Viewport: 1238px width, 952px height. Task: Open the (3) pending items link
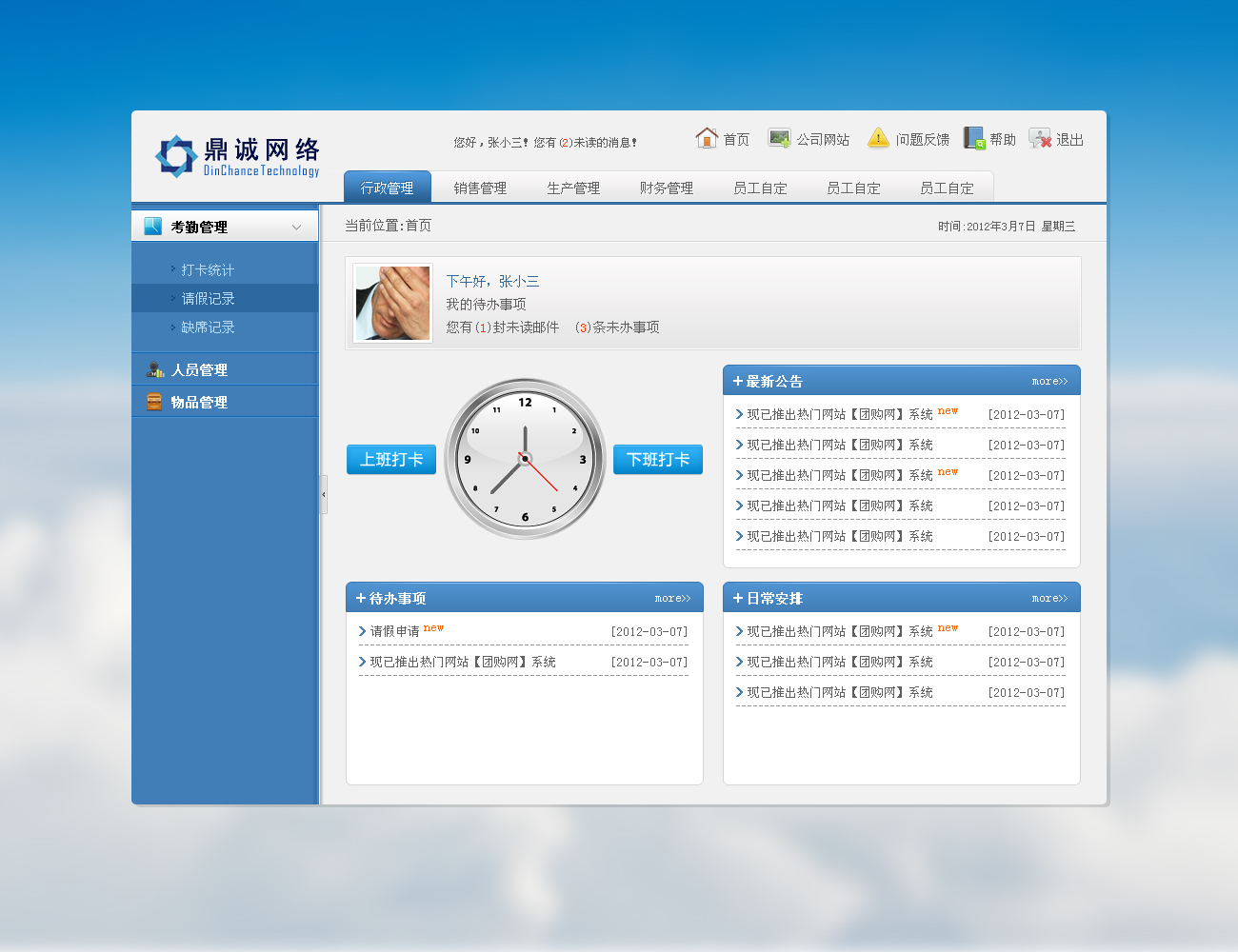583,327
